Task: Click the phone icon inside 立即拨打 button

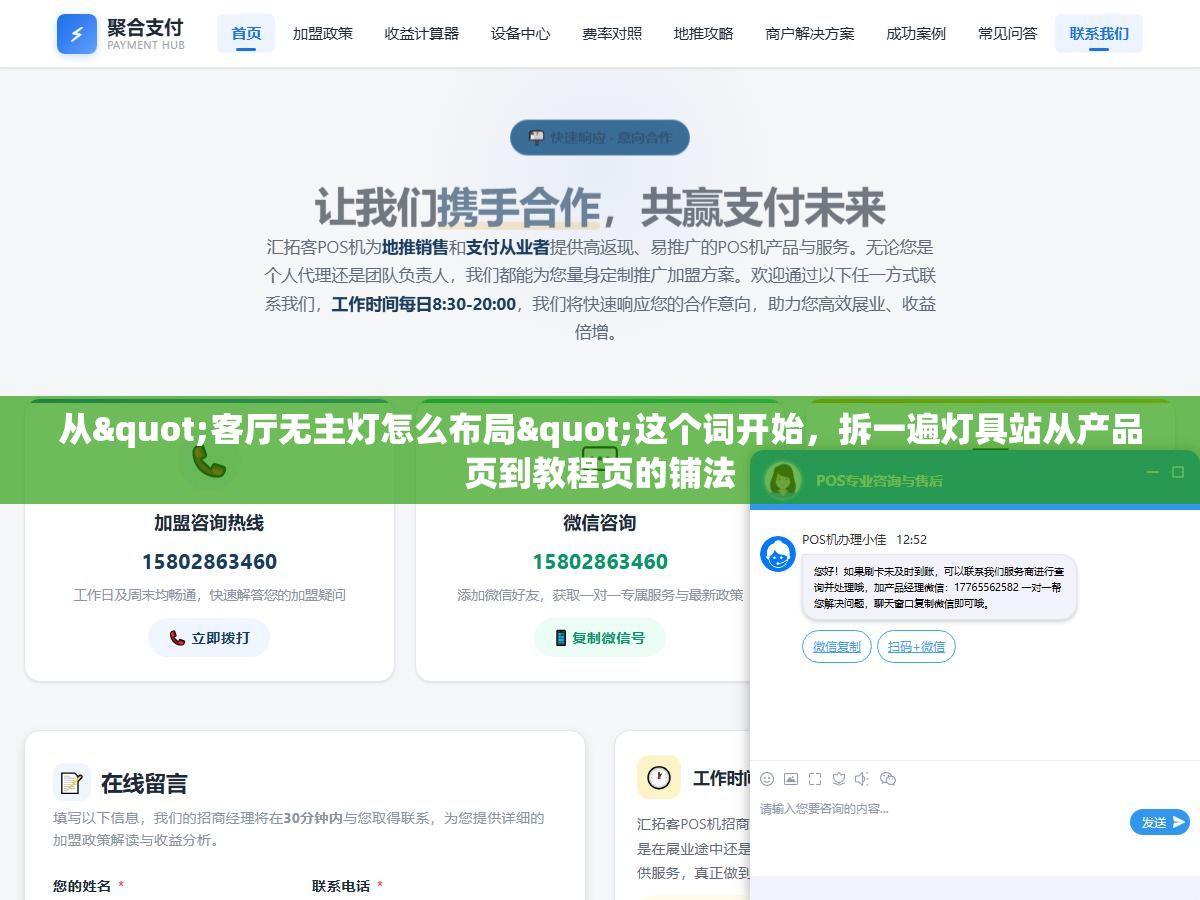Action: click(177, 638)
